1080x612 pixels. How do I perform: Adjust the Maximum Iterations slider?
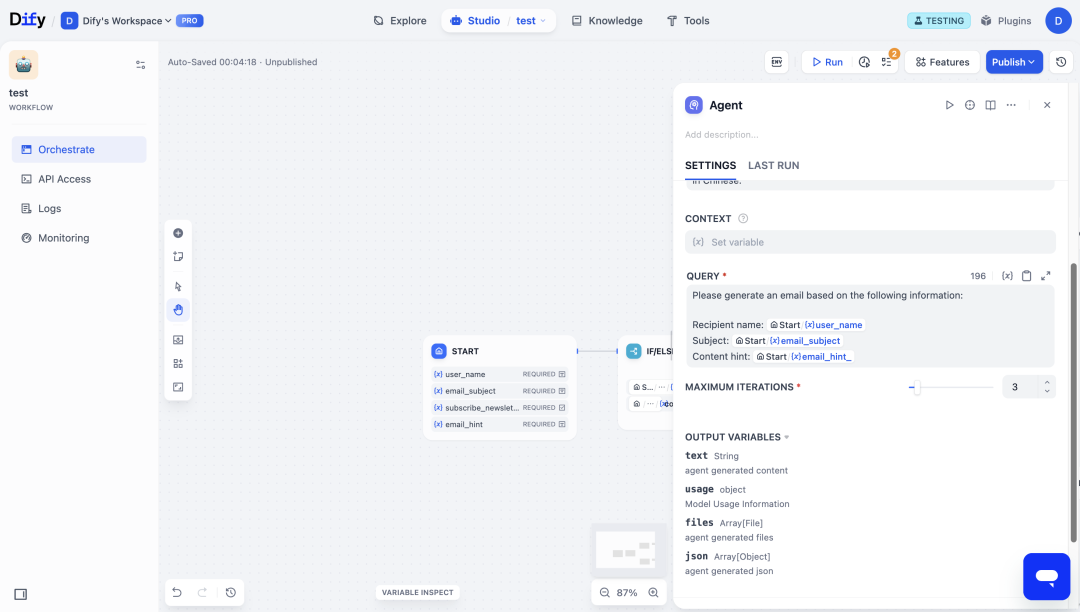(916, 388)
